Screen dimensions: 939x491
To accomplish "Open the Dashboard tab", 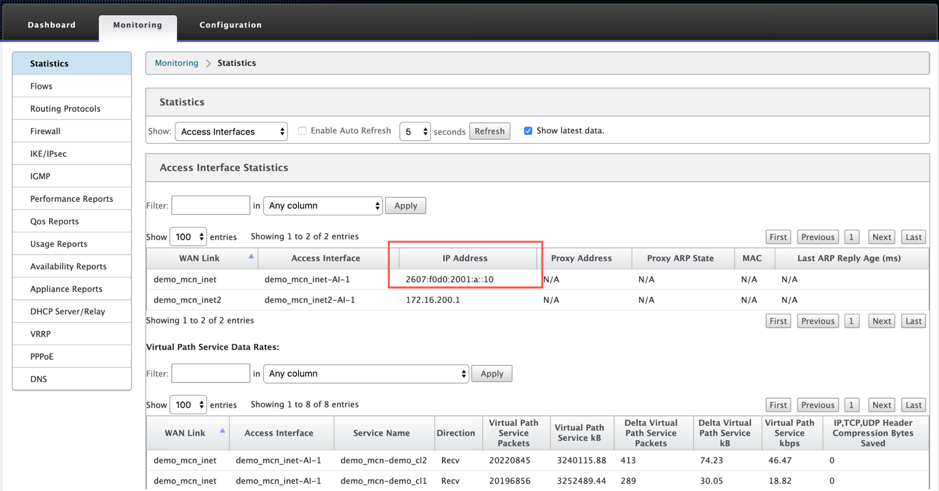I will point(52,25).
